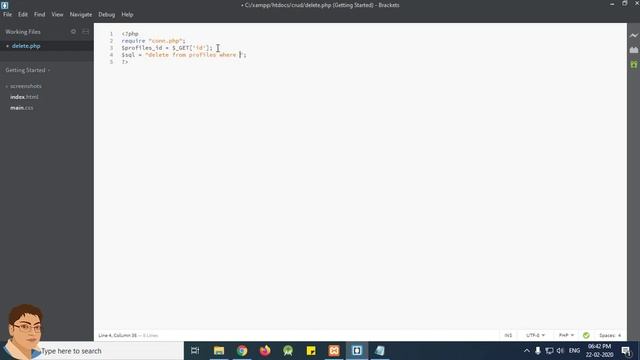The width and height of the screenshot is (640, 360).
Task: Open index.html in file tree
Action: [x=24, y=97]
